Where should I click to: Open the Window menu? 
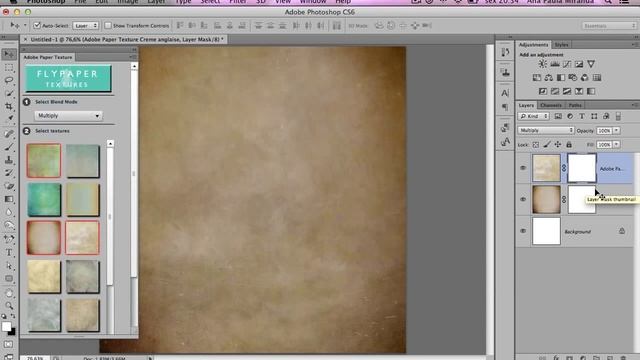(313, 2)
